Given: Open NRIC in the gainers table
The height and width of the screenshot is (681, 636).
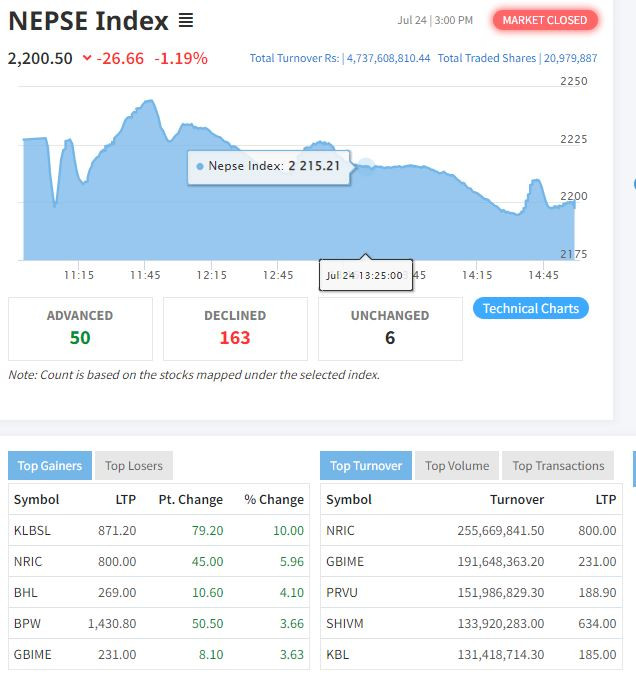Looking at the screenshot, I should pos(28,562).
